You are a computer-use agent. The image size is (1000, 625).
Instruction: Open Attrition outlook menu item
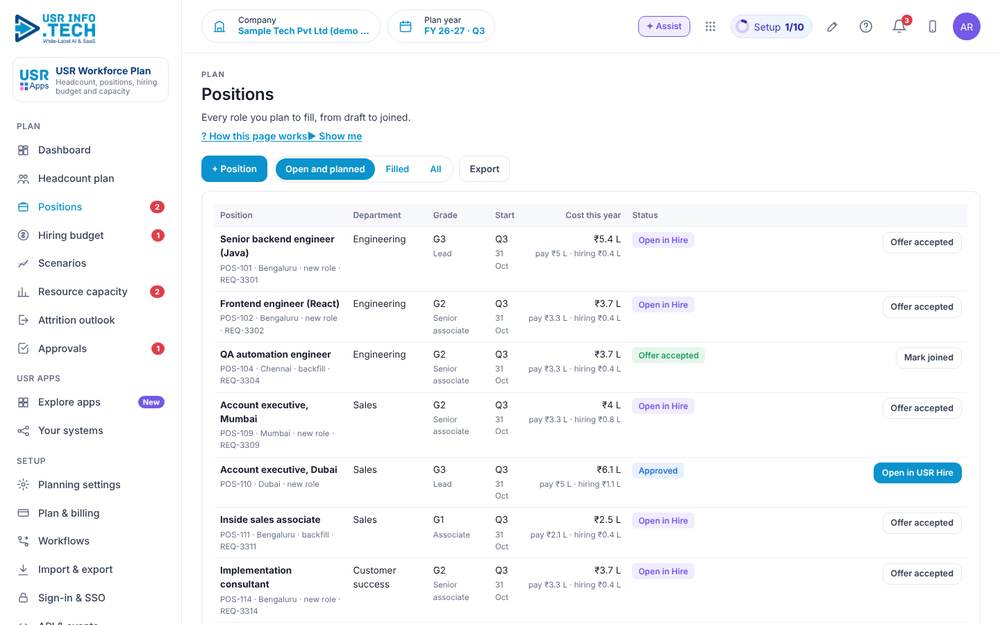(x=91, y=320)
